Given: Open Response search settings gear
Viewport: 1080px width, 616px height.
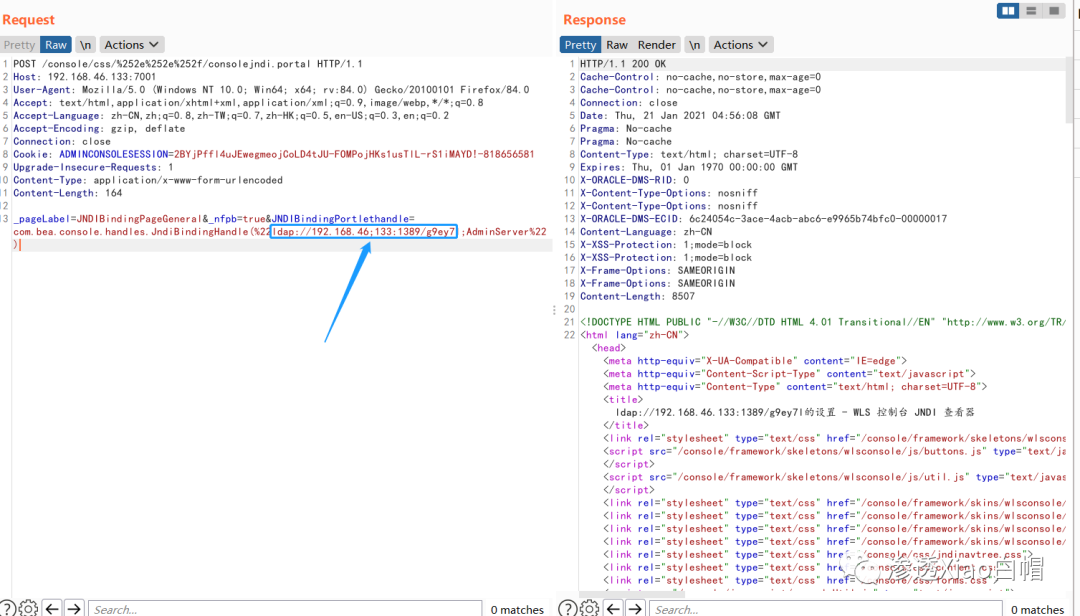Looking at the screenshot, I should (590, 608).
